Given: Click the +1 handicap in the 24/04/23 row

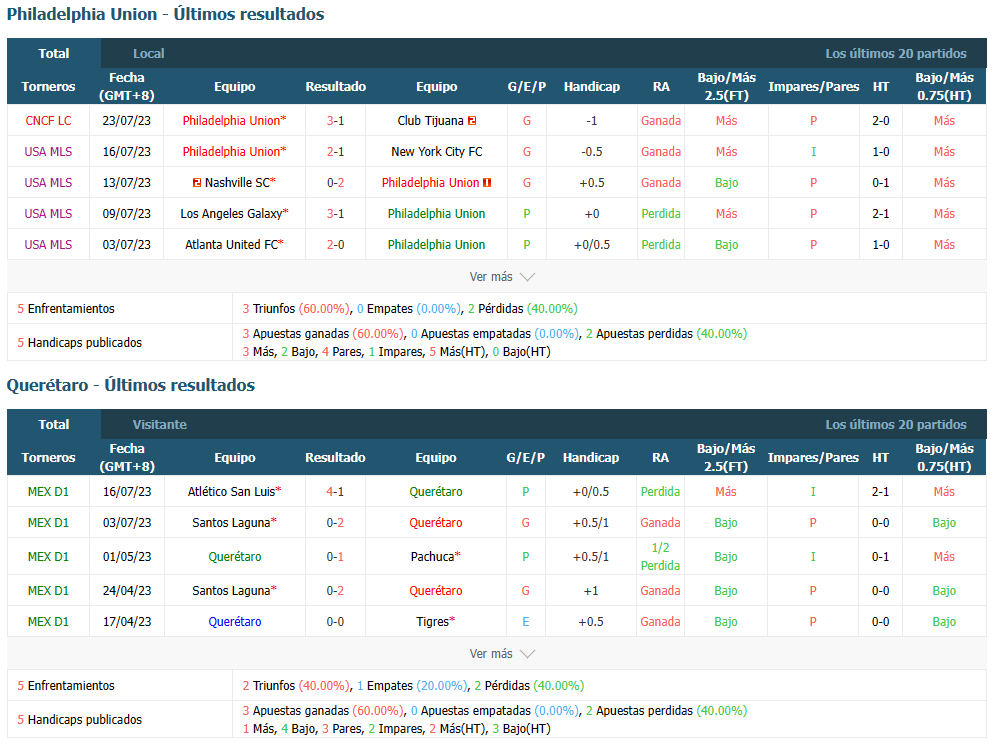Looking at the screenshot, I should coord(591,590).
